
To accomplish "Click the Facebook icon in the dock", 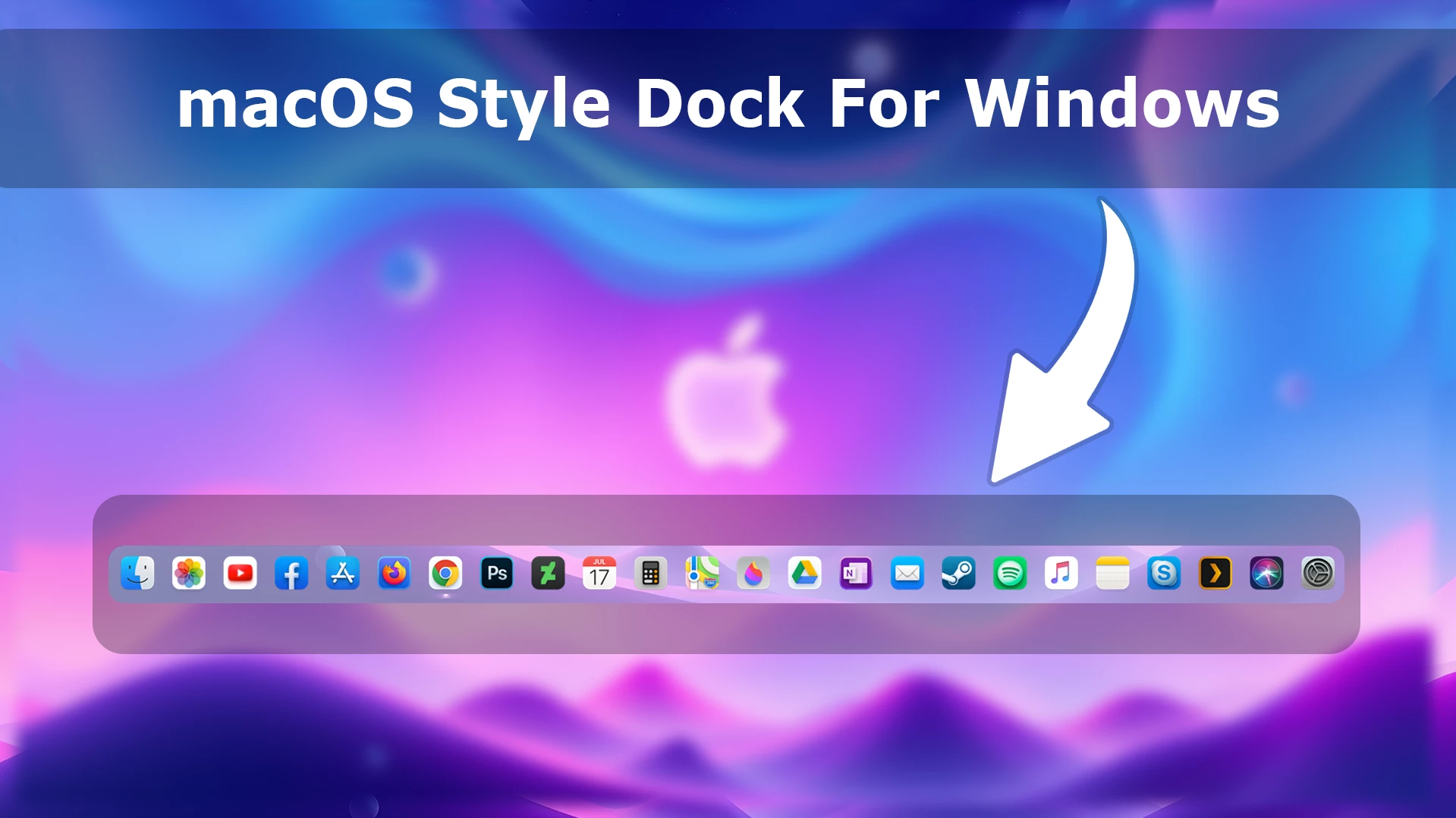I will 291,574.
